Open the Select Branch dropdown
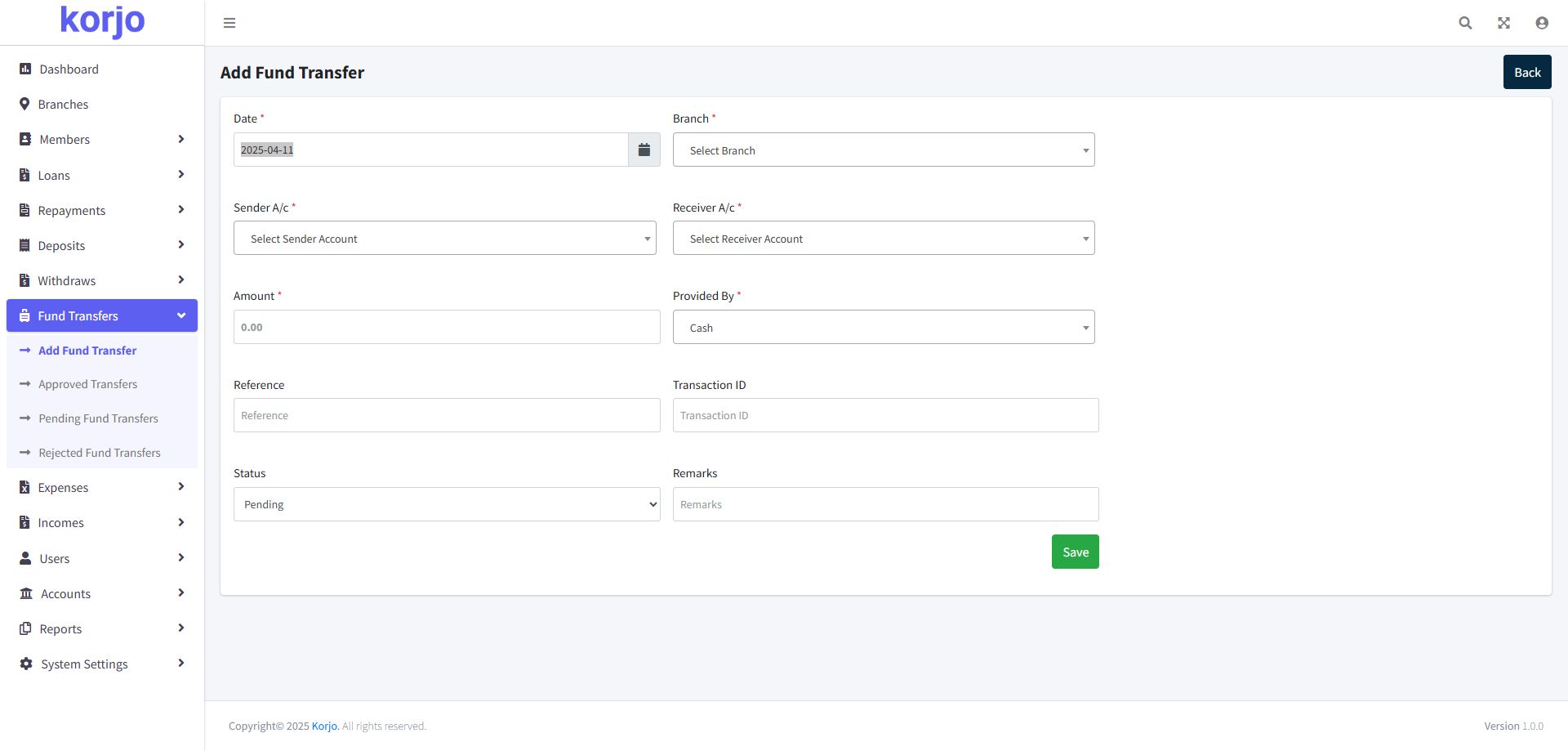The height and width of the screenshot is (751, 1568). (x=883, y=150)
